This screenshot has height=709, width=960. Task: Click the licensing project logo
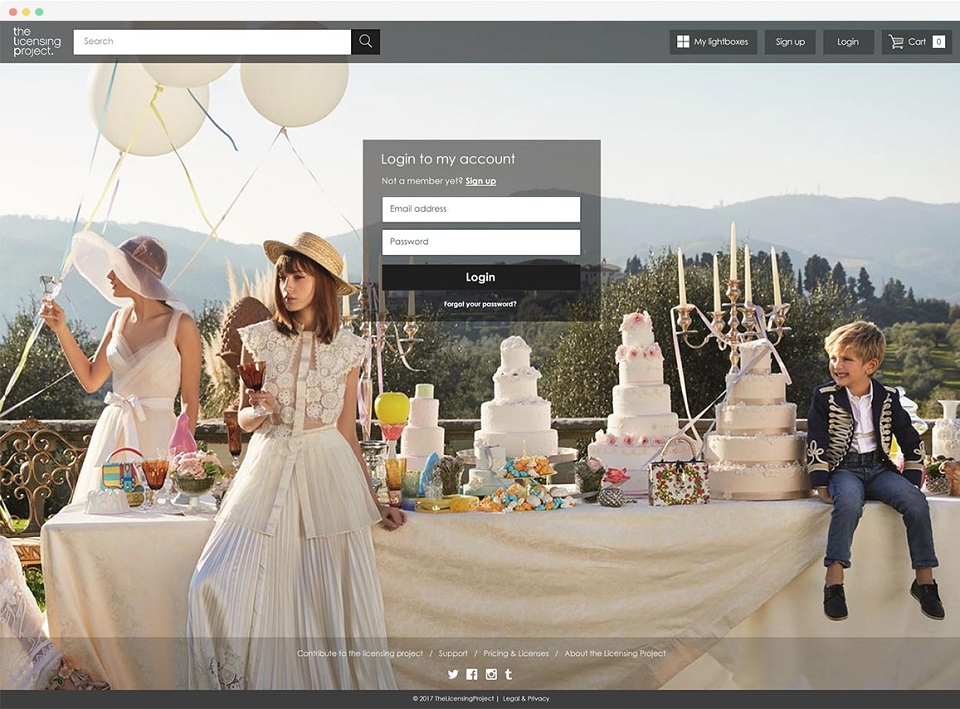tap(37, 42)
